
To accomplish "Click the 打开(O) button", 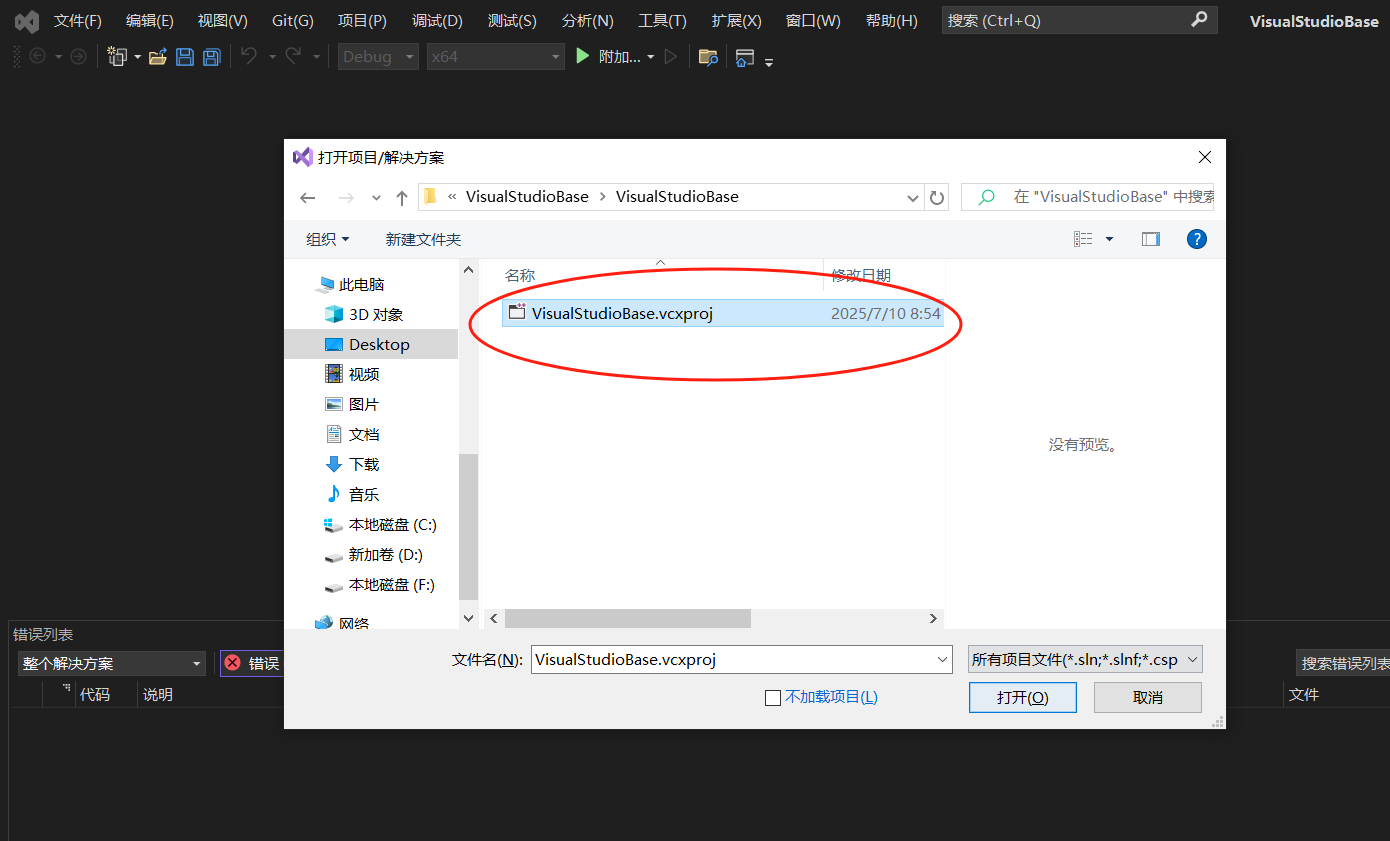I will tap(1023, 698).
